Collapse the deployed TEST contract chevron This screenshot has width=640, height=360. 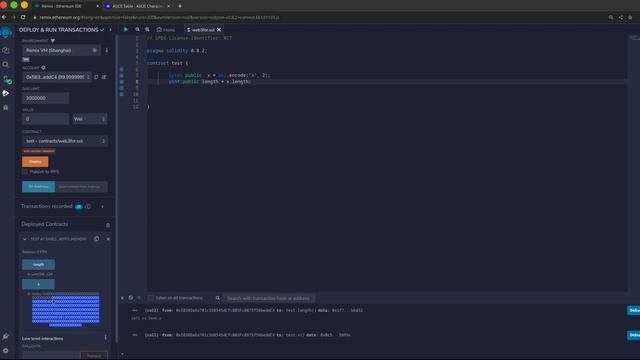pyautogui.click(x=25, y=239)
